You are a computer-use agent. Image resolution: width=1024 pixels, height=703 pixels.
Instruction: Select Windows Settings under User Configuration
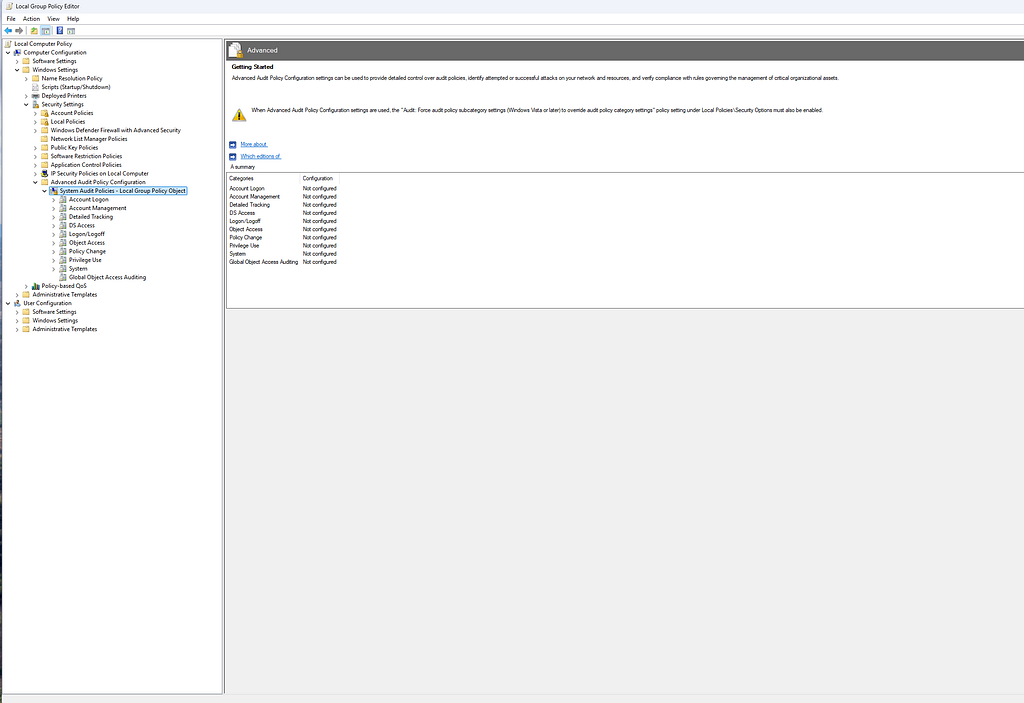(55, 321)
